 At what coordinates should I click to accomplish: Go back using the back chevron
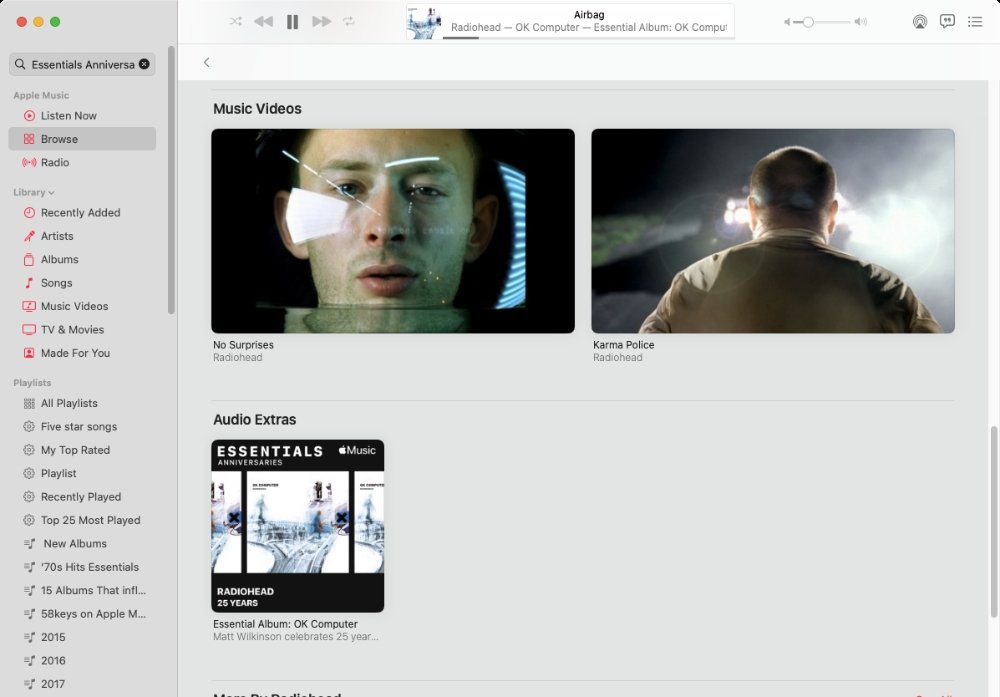(x=207, y=62)
